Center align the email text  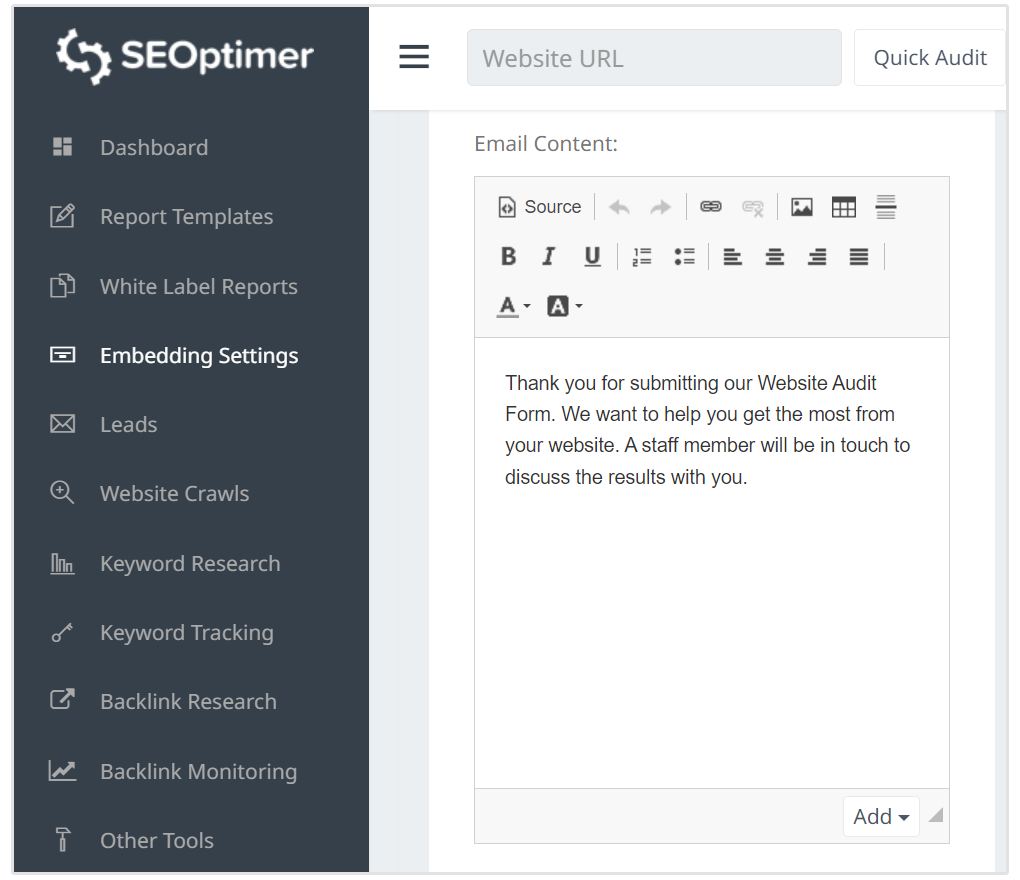point(775,257)
